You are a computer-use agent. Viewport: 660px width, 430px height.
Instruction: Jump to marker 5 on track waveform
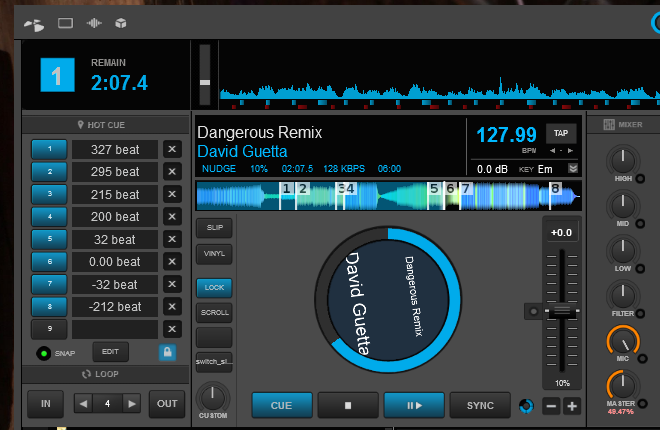coord(434,188)
